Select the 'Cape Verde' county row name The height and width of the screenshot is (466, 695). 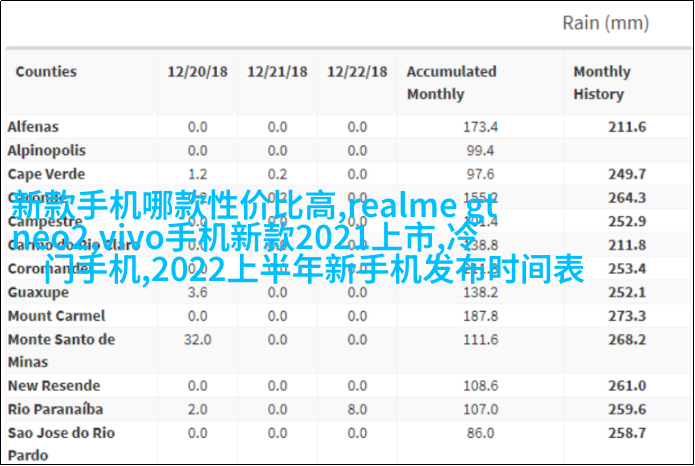pyautogui.click(x=46, y=174)
